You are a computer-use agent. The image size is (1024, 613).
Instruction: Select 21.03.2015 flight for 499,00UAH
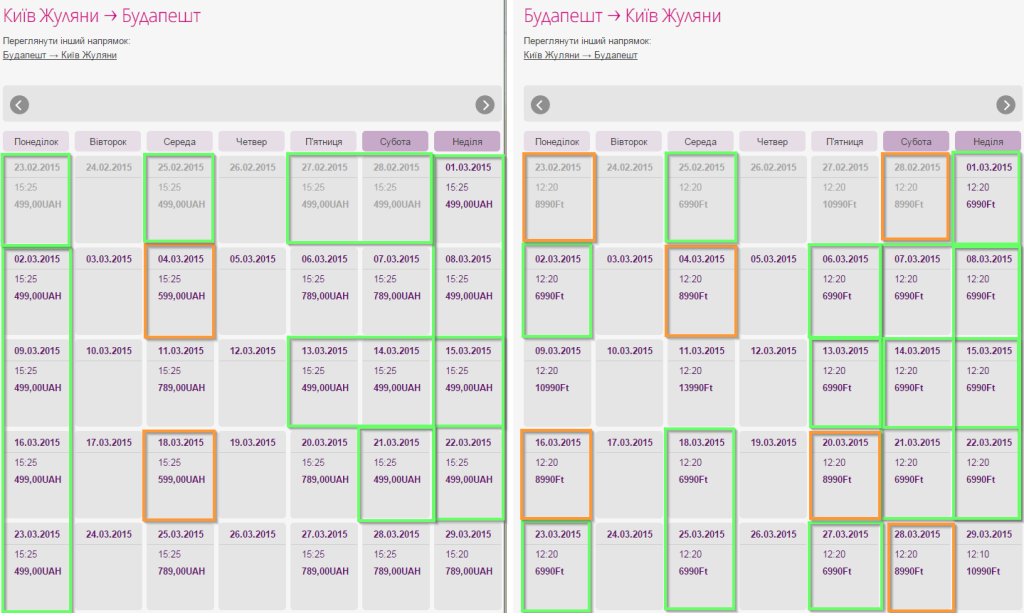396,475
